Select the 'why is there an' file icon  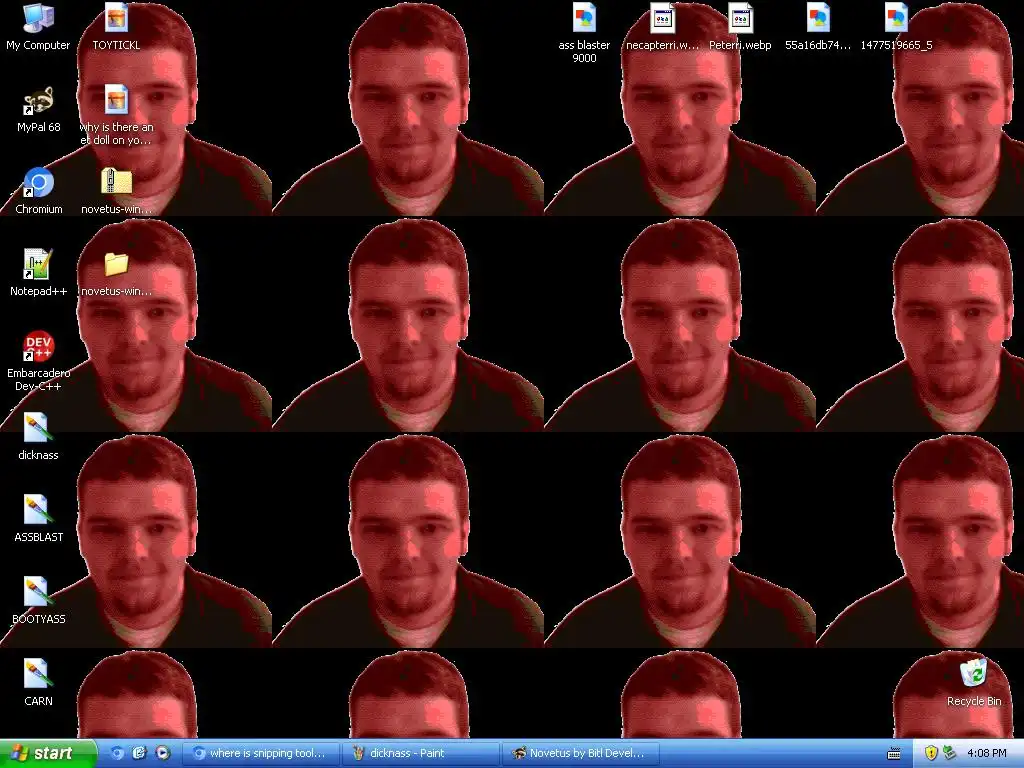click(116, 101)
